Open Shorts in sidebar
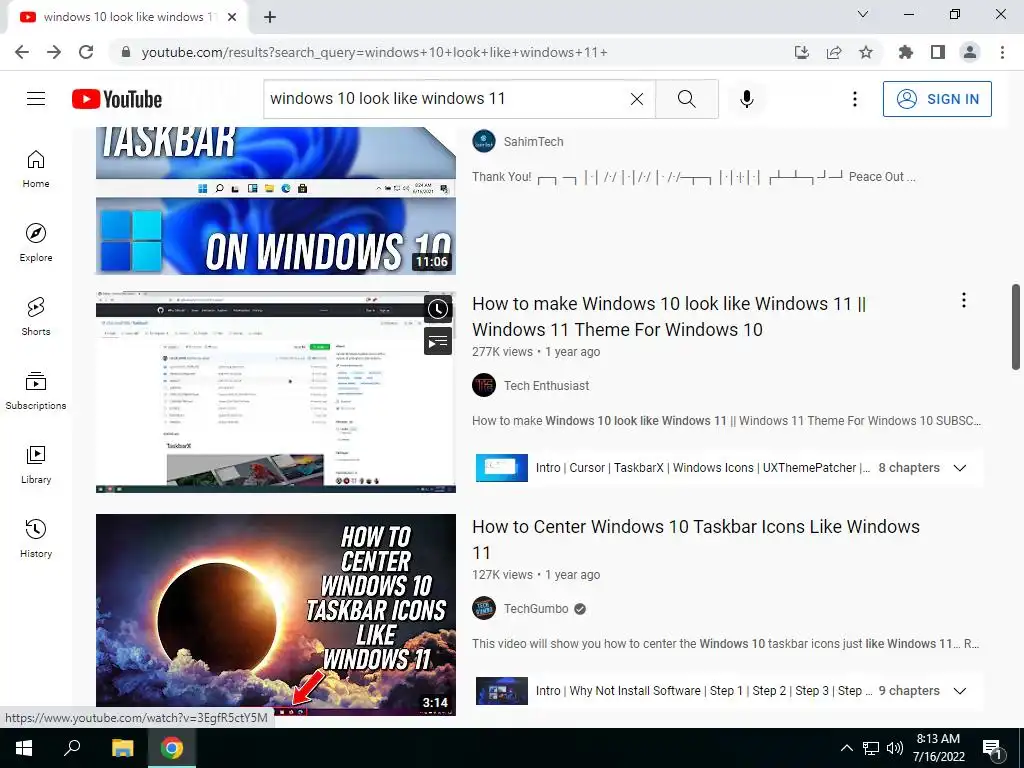Image resolution: width=1024 pixels, height=768 pixels. [36, 317]
